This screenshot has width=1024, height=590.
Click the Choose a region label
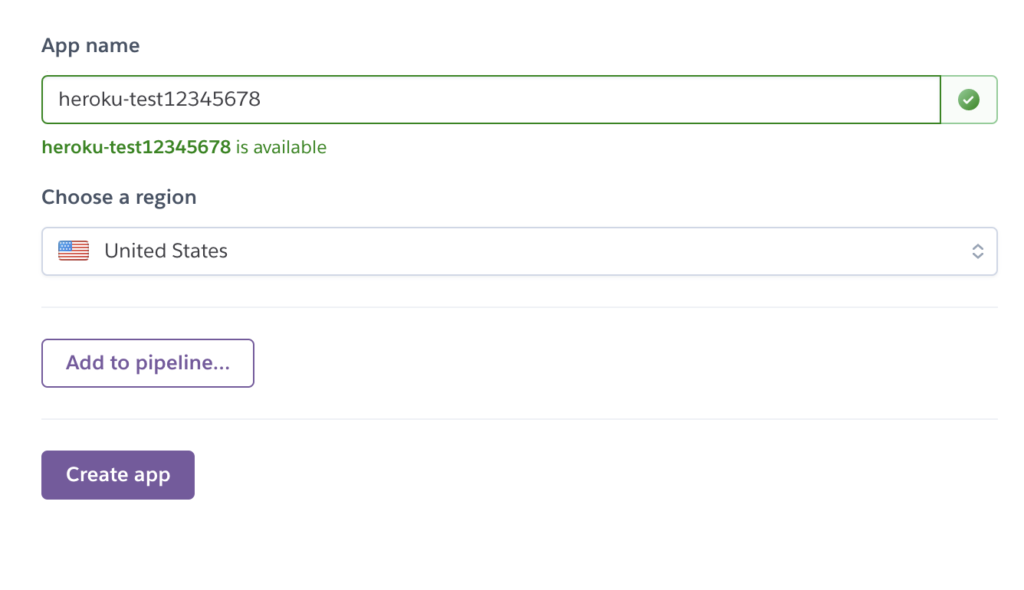coord(119,197)
